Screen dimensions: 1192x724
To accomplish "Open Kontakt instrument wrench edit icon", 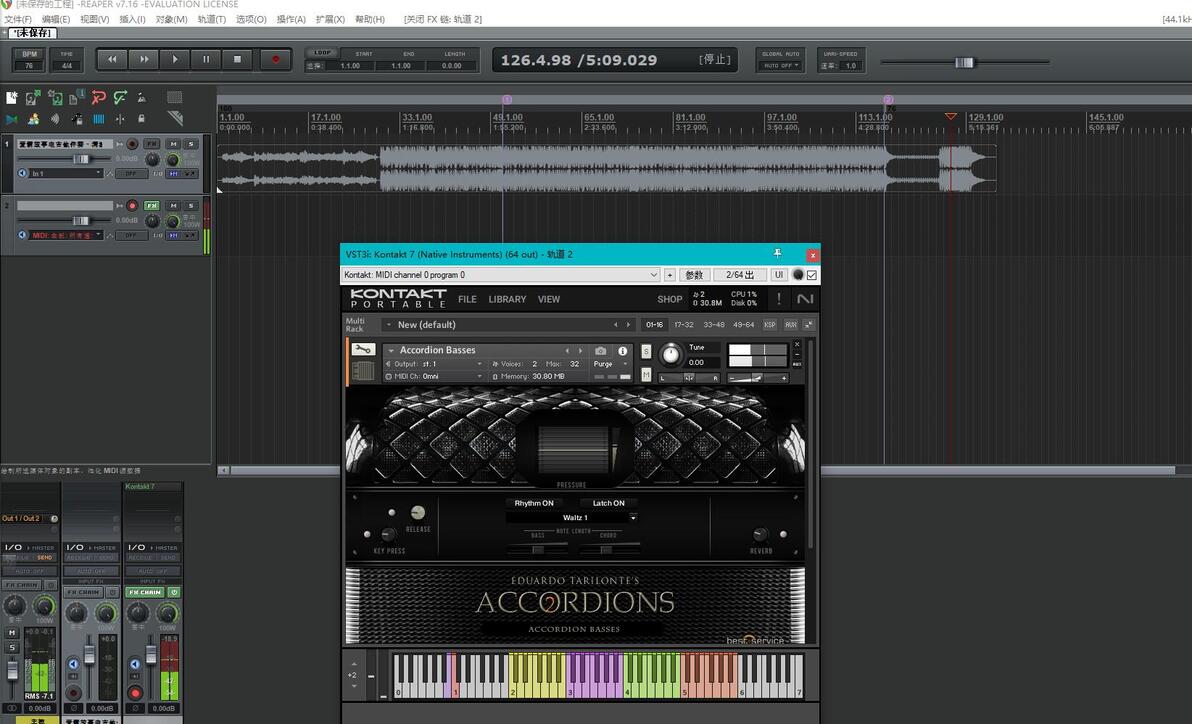I will 363,349.
